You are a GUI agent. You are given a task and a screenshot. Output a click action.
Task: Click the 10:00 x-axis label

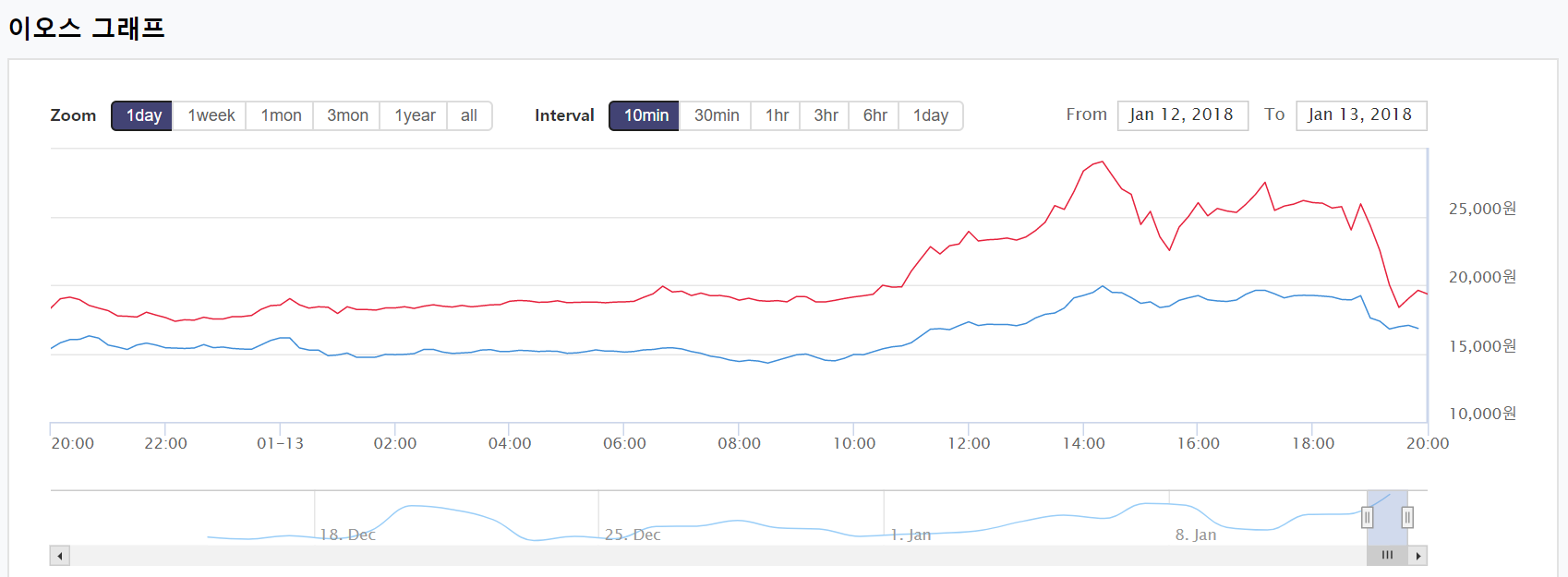point(854,443)
